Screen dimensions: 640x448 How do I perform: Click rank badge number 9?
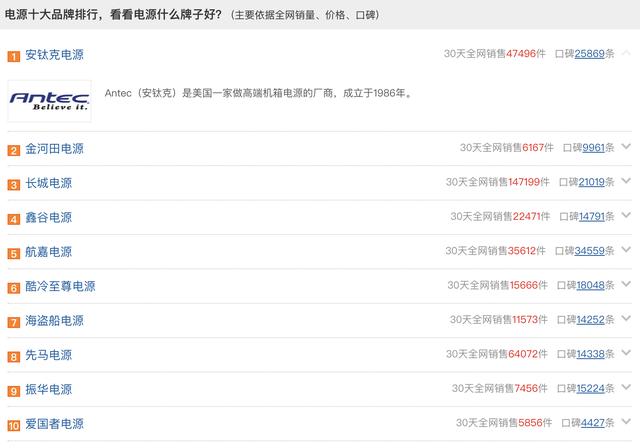[x=13, y=391]
